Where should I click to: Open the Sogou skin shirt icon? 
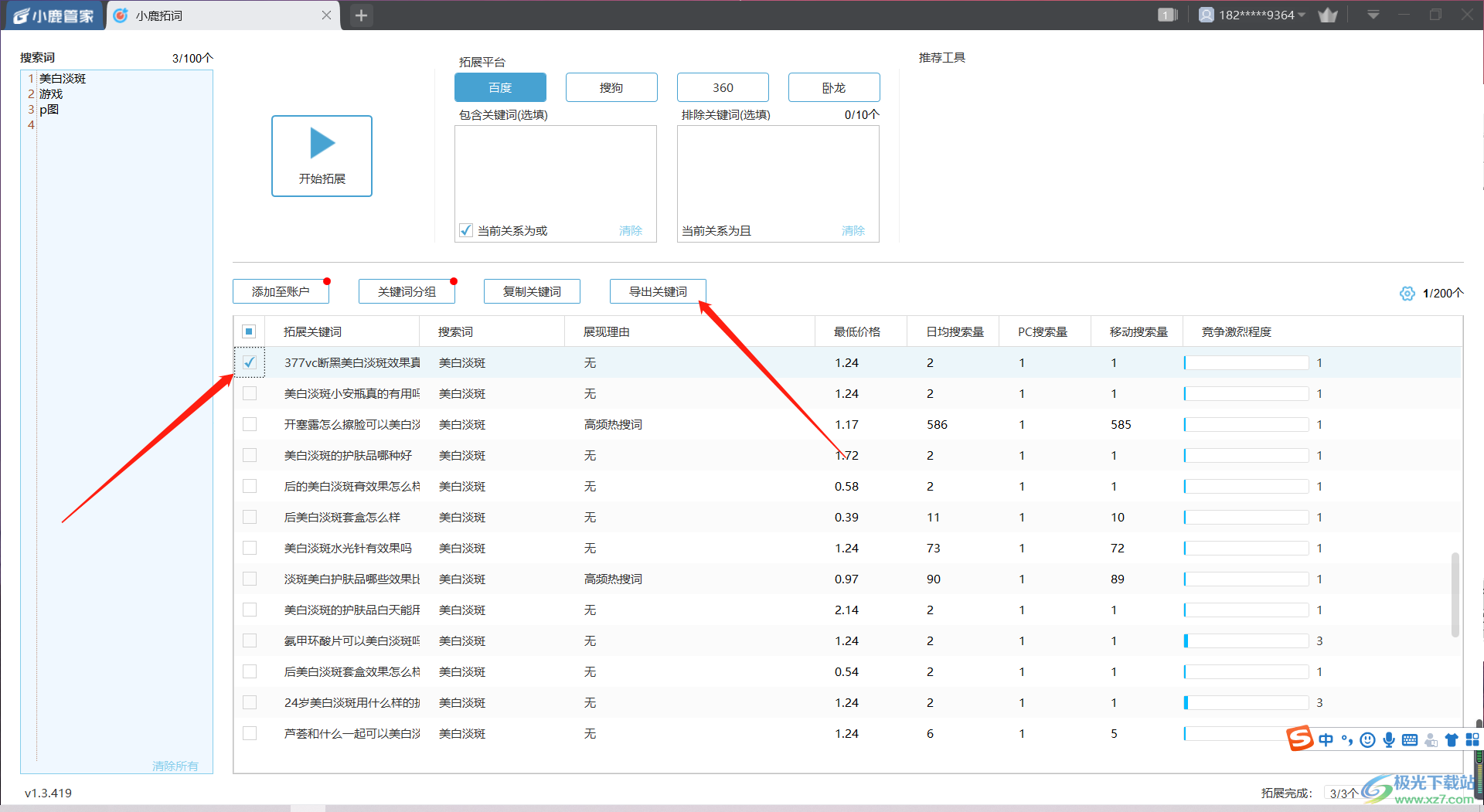[1452, 740]
